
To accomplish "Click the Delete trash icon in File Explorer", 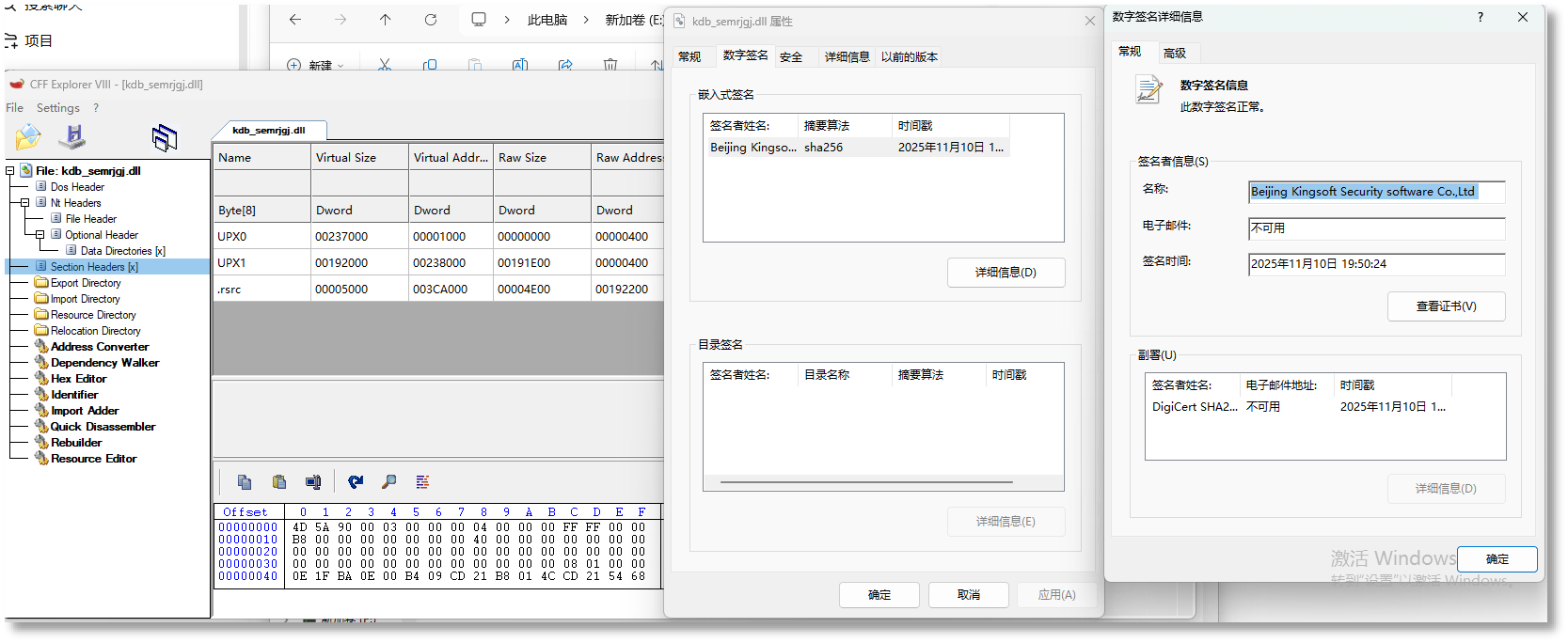I will tap(610, 65).
